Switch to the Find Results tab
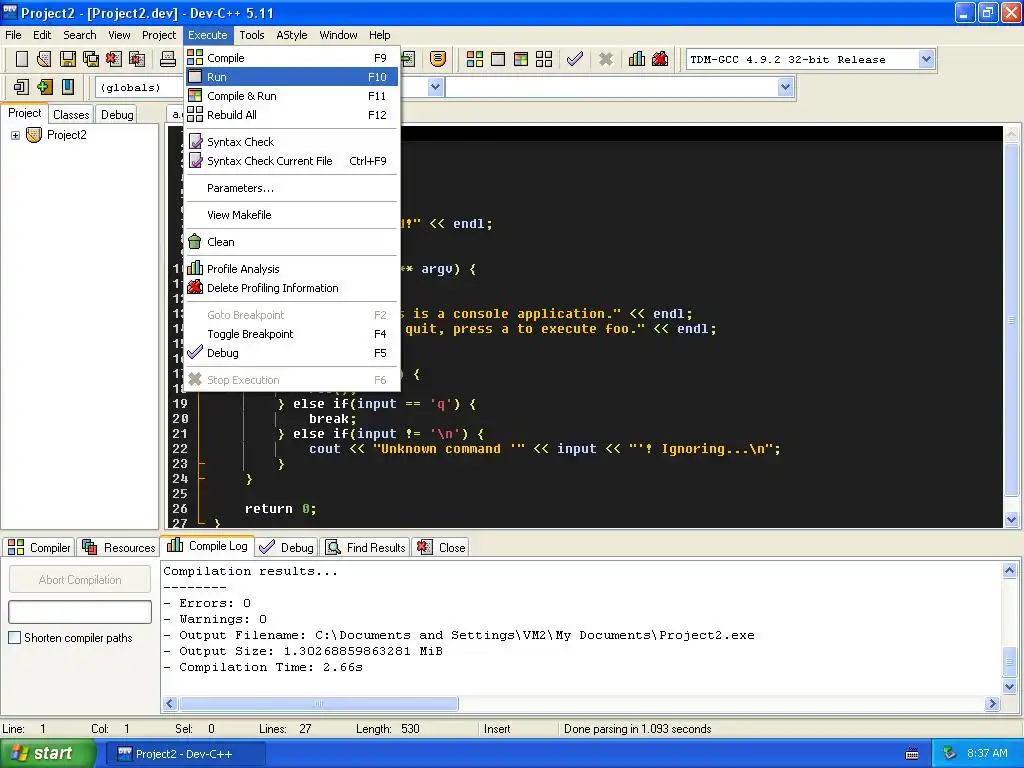This screenshot has width=1024, height=768. tap(366, 547)
